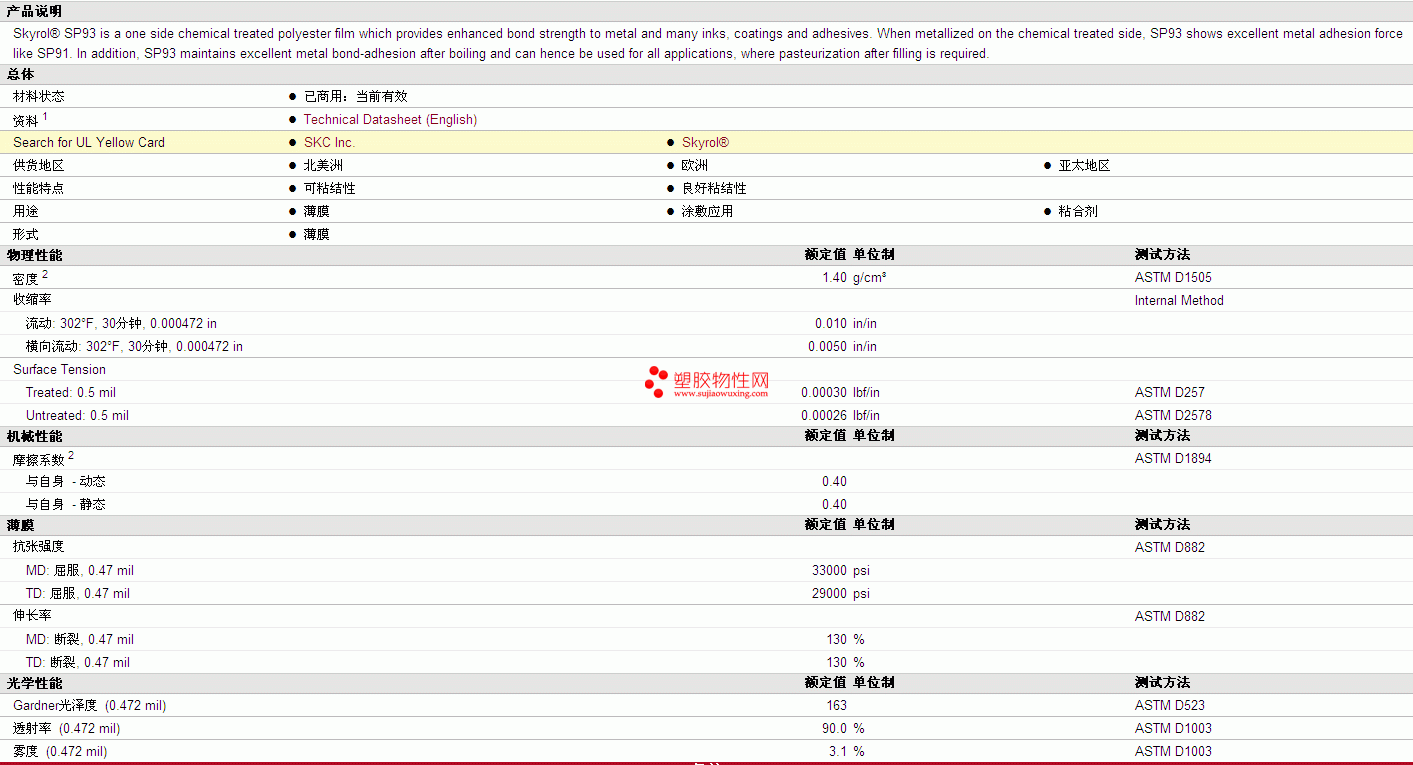
Task: Click the tensile strength value 33000
Action: coord(829,570)
